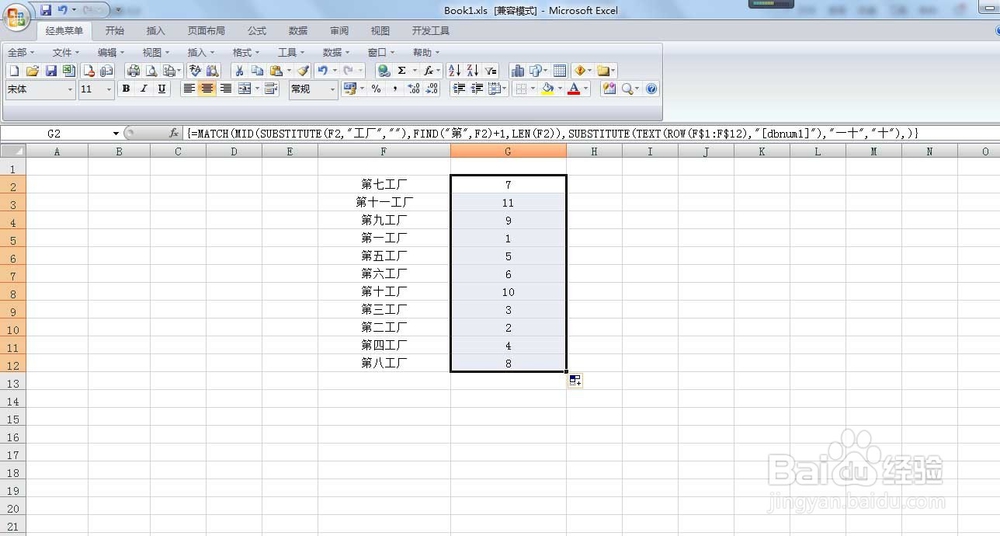Decrease decimal places
The width and height of the screenshot is (1000, 536).
click(x=432, y=89)
